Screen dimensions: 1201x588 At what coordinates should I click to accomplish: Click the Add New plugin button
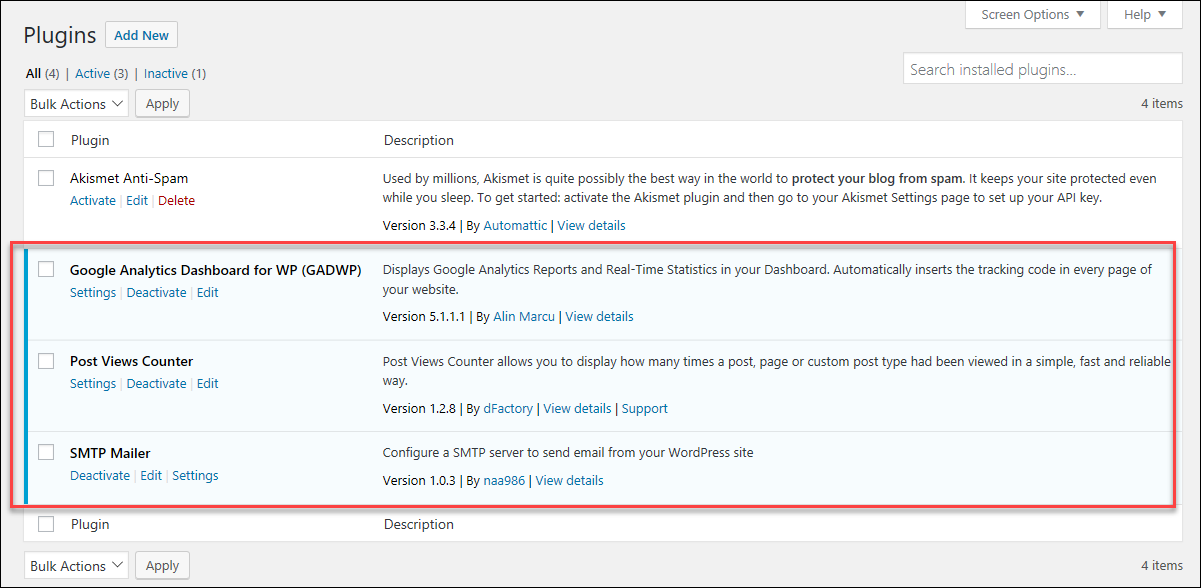pos(141,35)
